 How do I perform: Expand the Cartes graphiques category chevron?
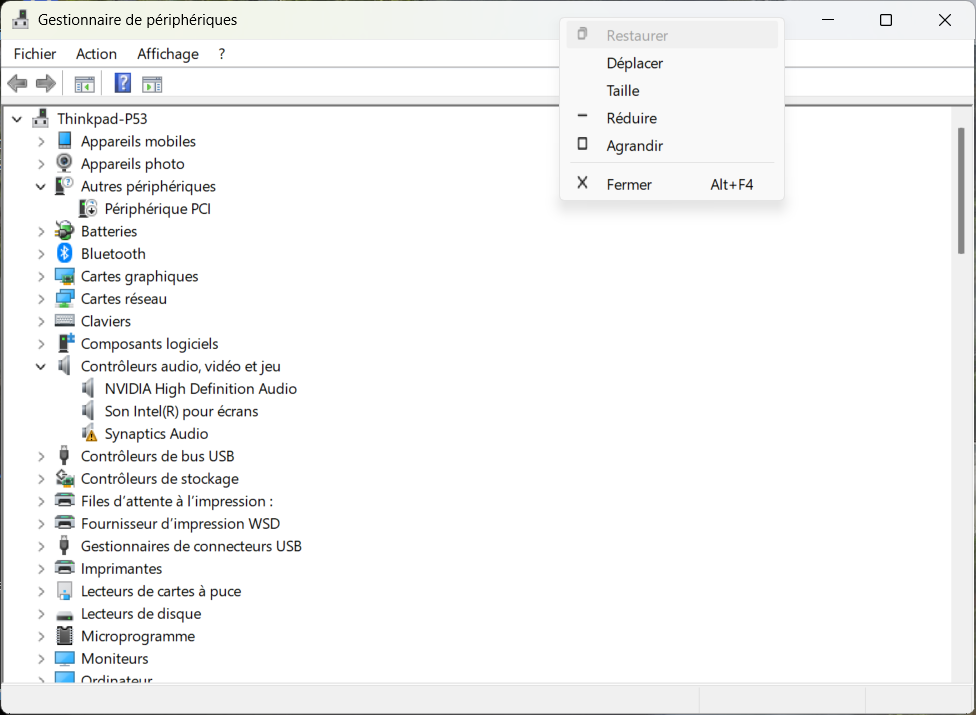pyautogui.click(x=41, y=277)
